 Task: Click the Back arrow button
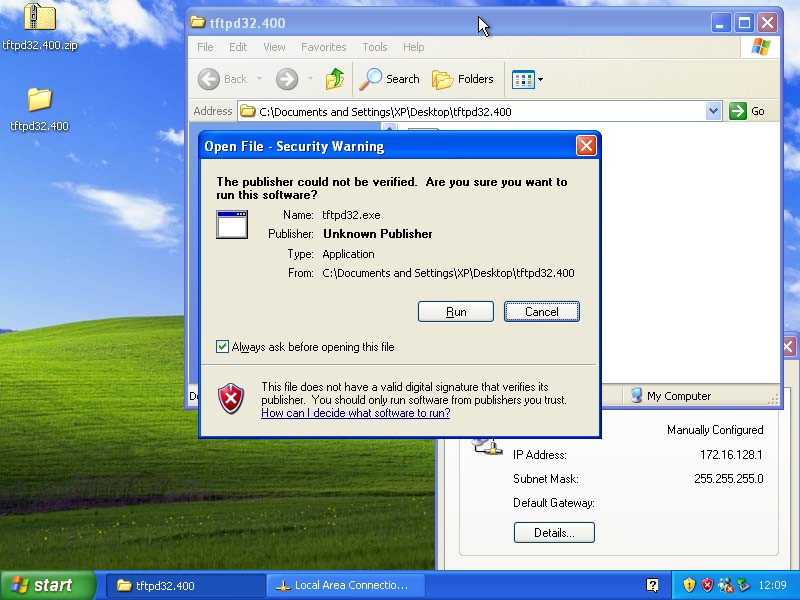click(223, 79)
